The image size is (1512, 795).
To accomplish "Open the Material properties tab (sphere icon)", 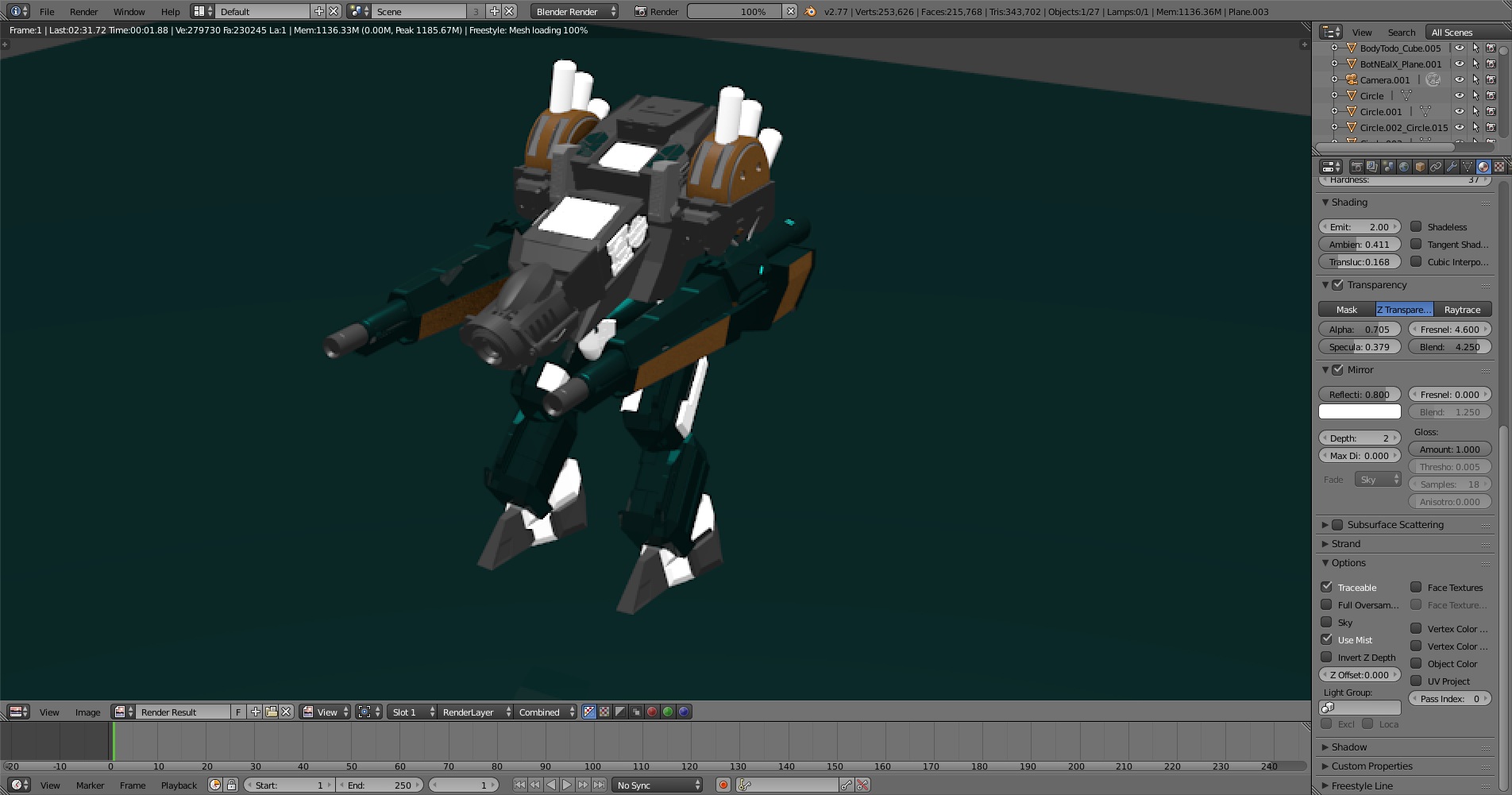I will 1483,167.
